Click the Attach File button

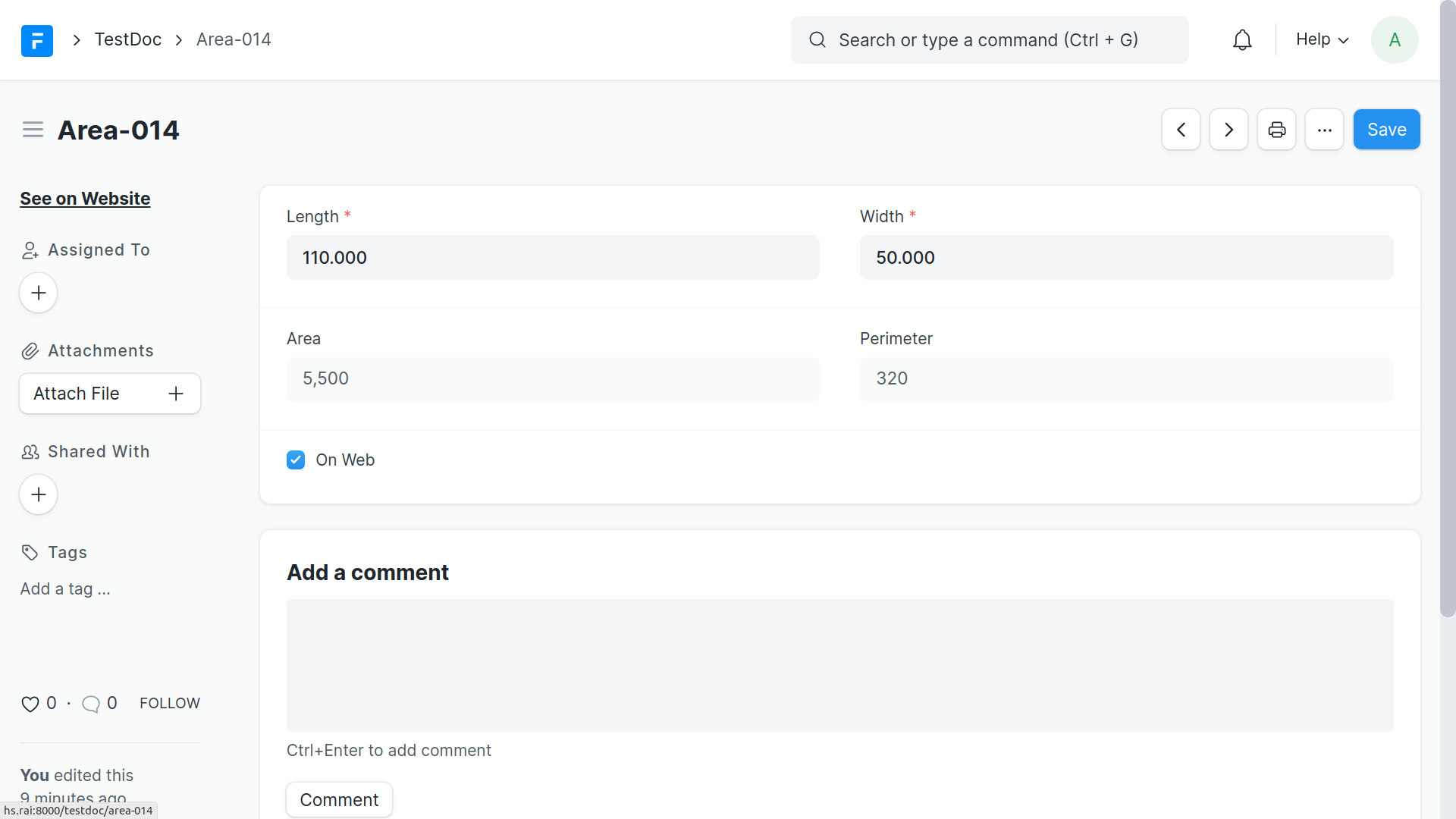point(109,394)
